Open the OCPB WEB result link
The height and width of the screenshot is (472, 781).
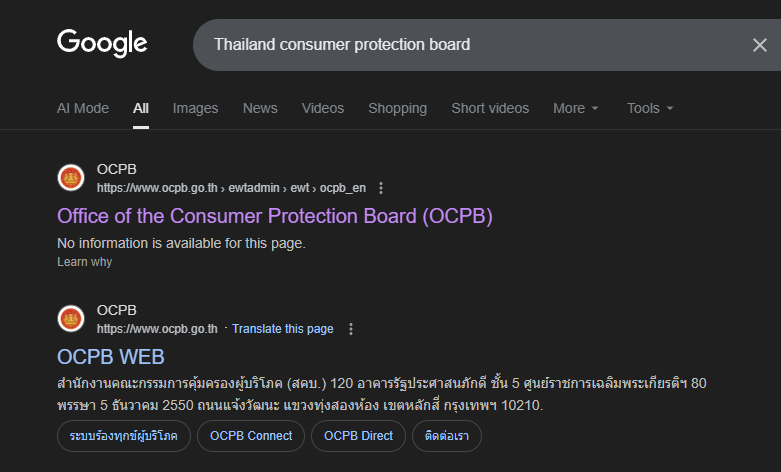tap(111, 357)
